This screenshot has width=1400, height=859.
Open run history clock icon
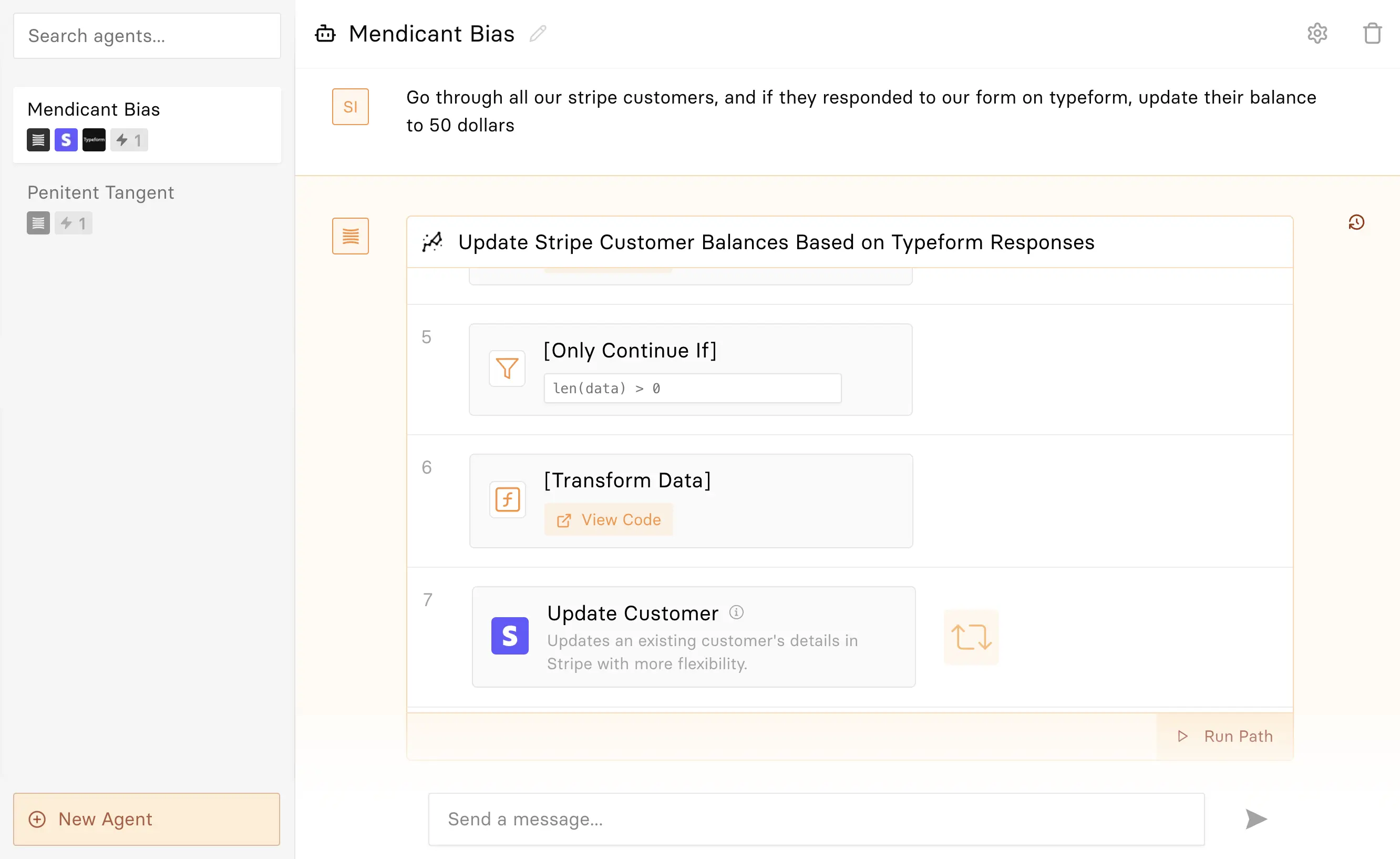(1356, 222)
